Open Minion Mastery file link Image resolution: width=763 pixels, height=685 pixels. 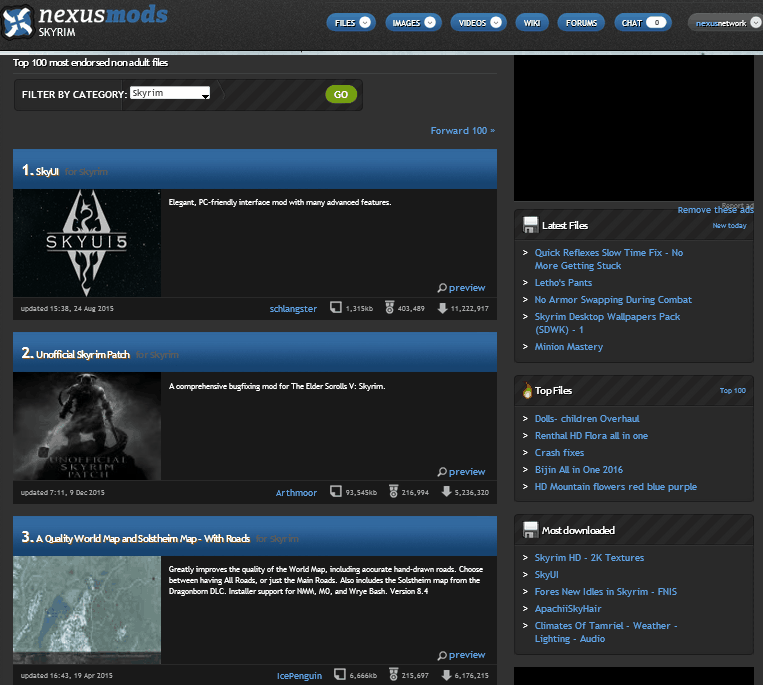coord(568,346)
